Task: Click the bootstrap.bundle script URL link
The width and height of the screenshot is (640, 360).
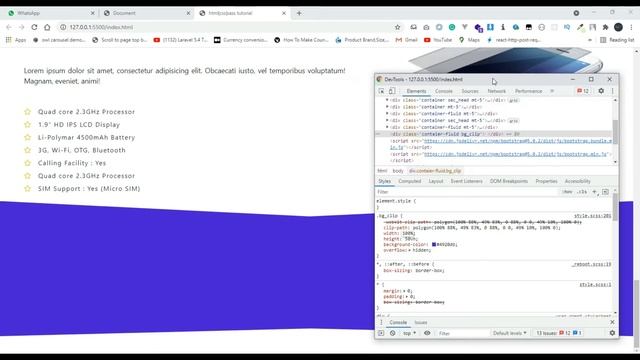Action: tap(518, 141)
